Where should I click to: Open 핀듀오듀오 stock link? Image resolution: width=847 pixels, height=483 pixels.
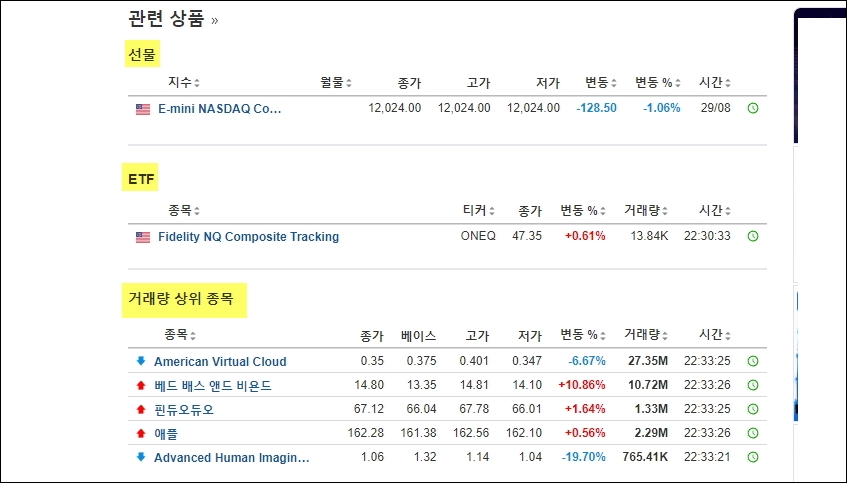pos(184,410)
